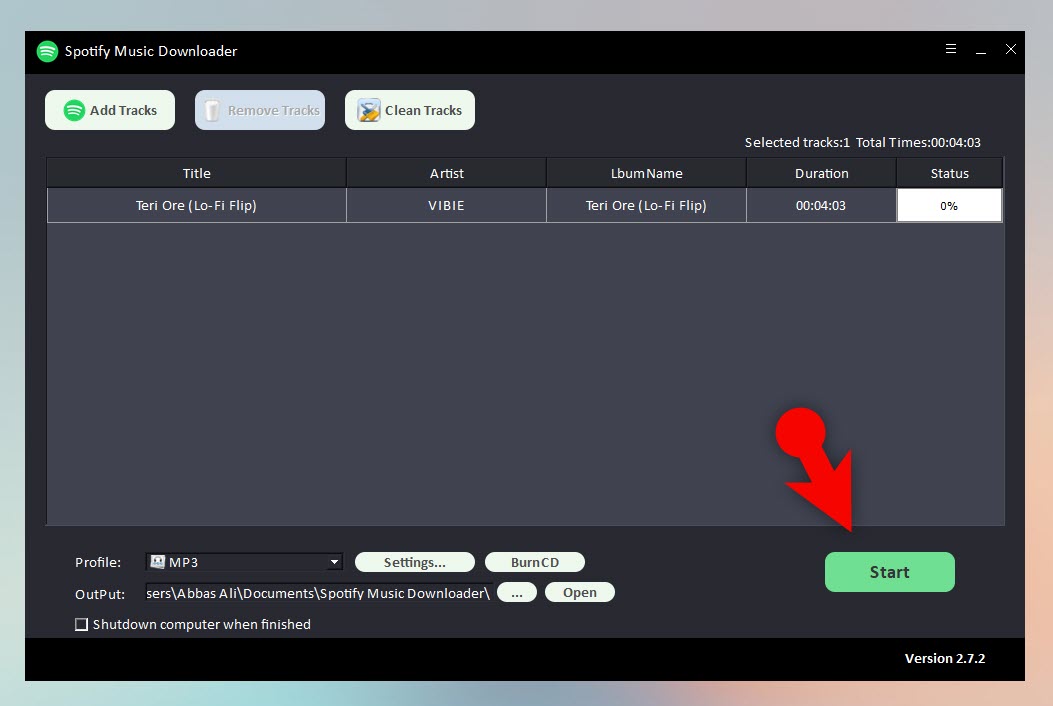
Task: Click the Spotify logo in title bar
Action: (x=47, y=51)
